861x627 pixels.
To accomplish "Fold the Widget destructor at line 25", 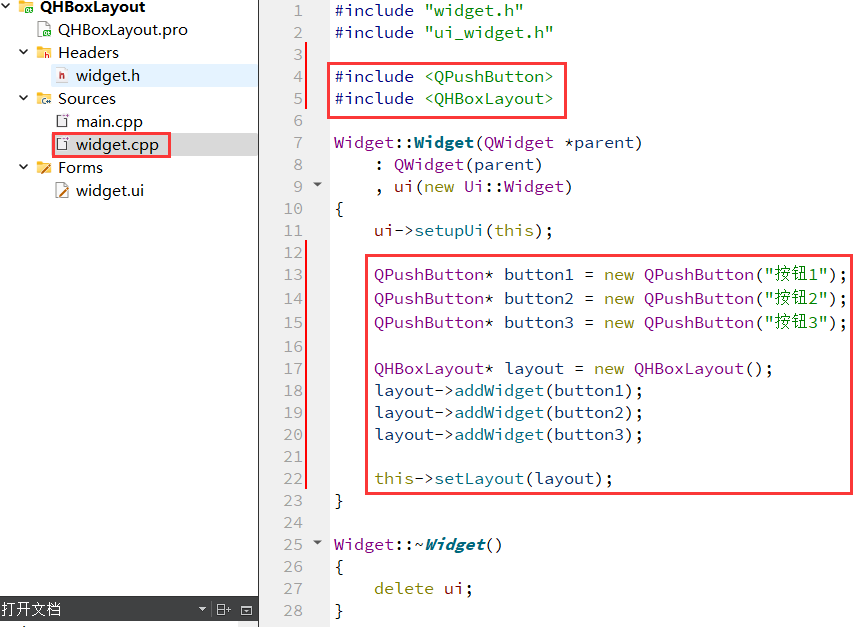I will click(x=317, y=543).
